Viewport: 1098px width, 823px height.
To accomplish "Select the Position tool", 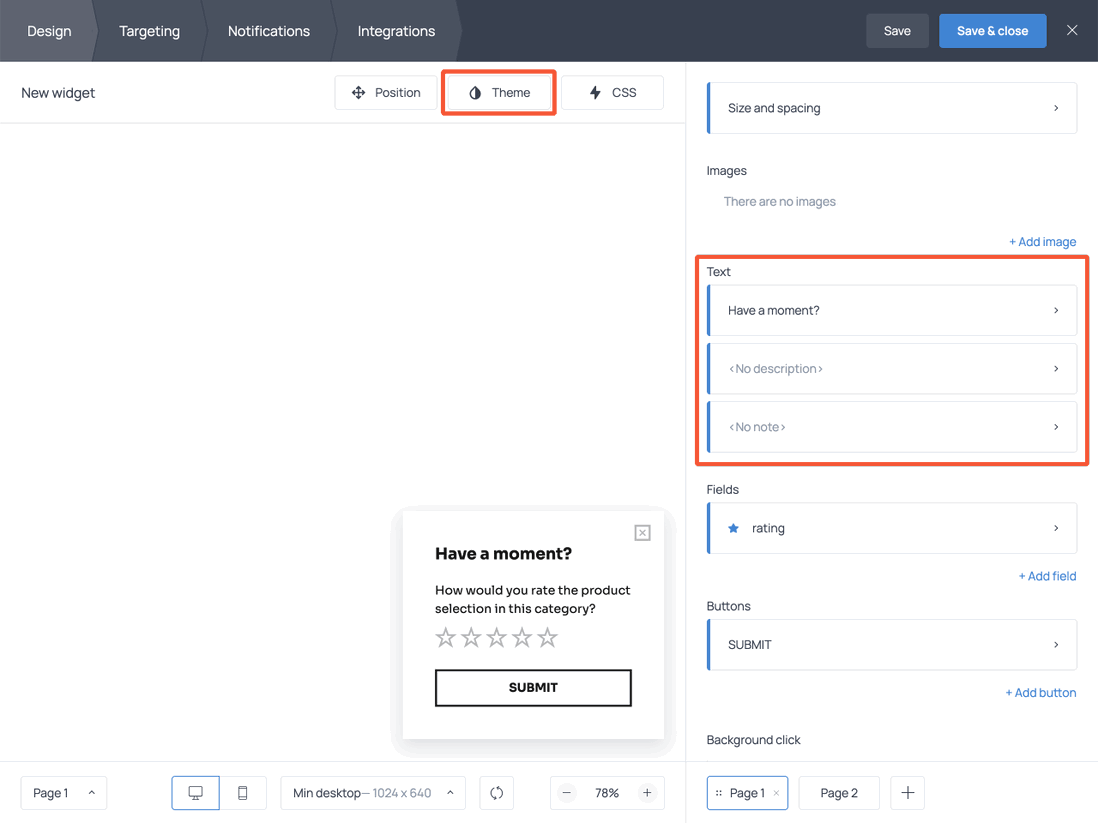I will click(x=386, y=92).
